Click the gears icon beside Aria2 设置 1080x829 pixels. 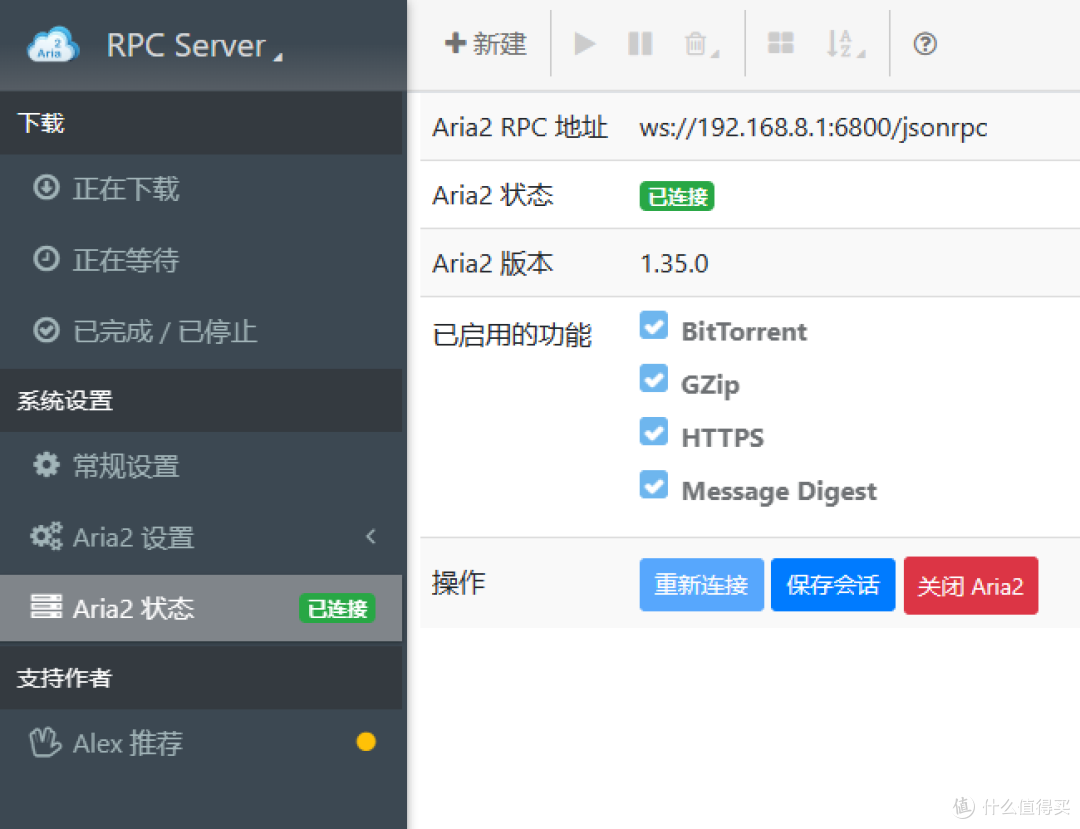(46, 536)
